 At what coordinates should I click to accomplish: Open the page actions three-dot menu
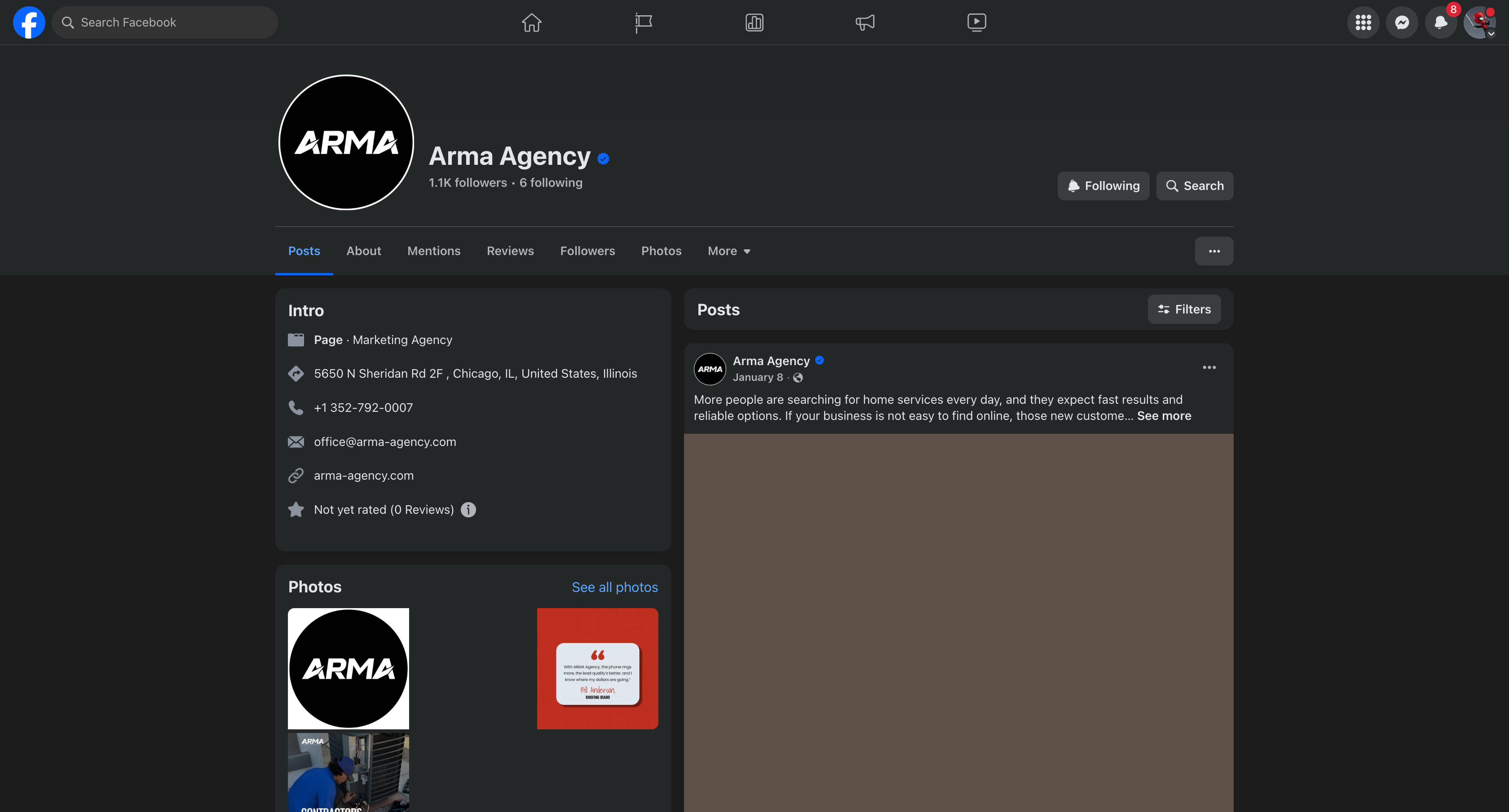click(1214, 251)
